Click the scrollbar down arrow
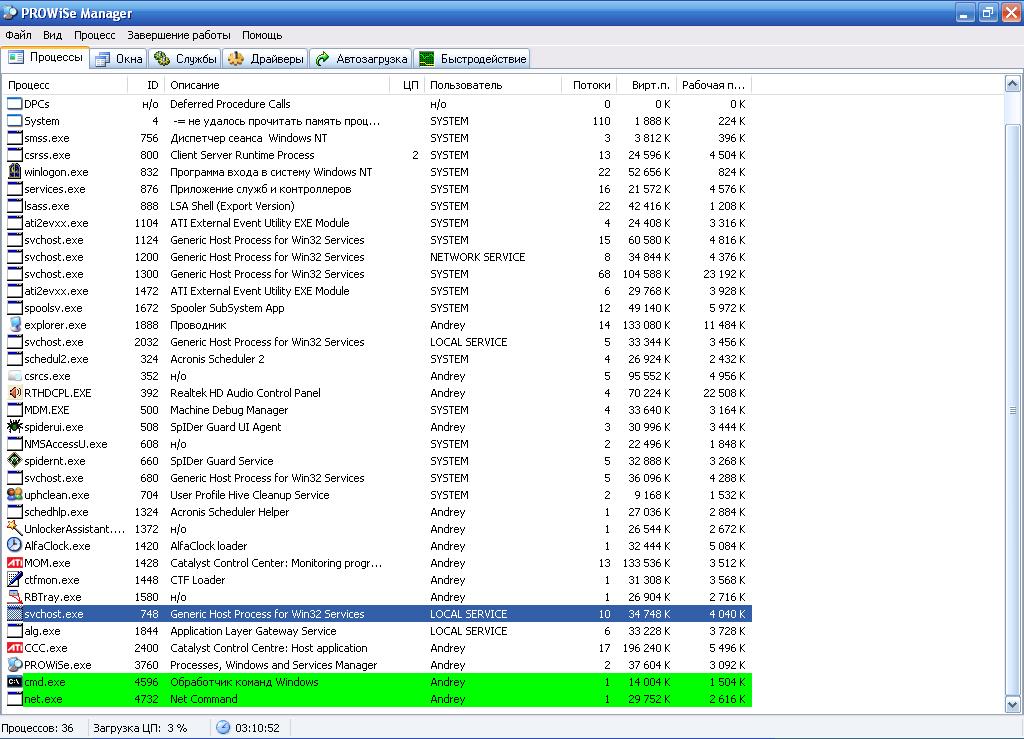 (x=1013, y=705)
